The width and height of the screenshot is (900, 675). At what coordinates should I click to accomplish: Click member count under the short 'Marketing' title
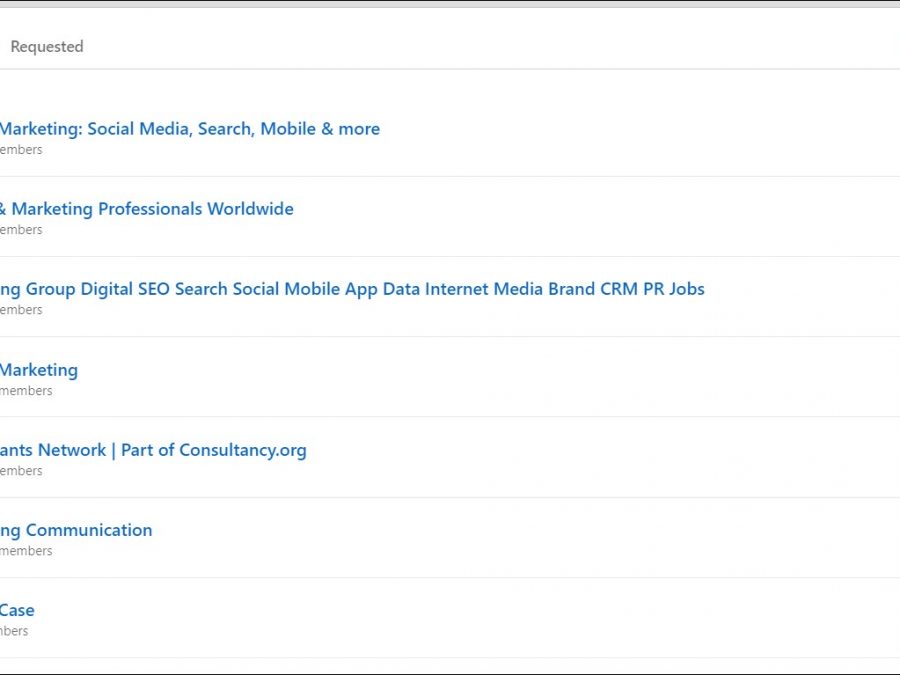click(x=26, y=391)
